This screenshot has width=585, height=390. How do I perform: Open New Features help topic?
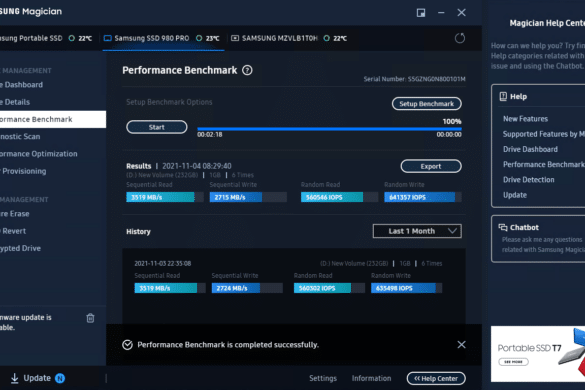coord(525,119)
